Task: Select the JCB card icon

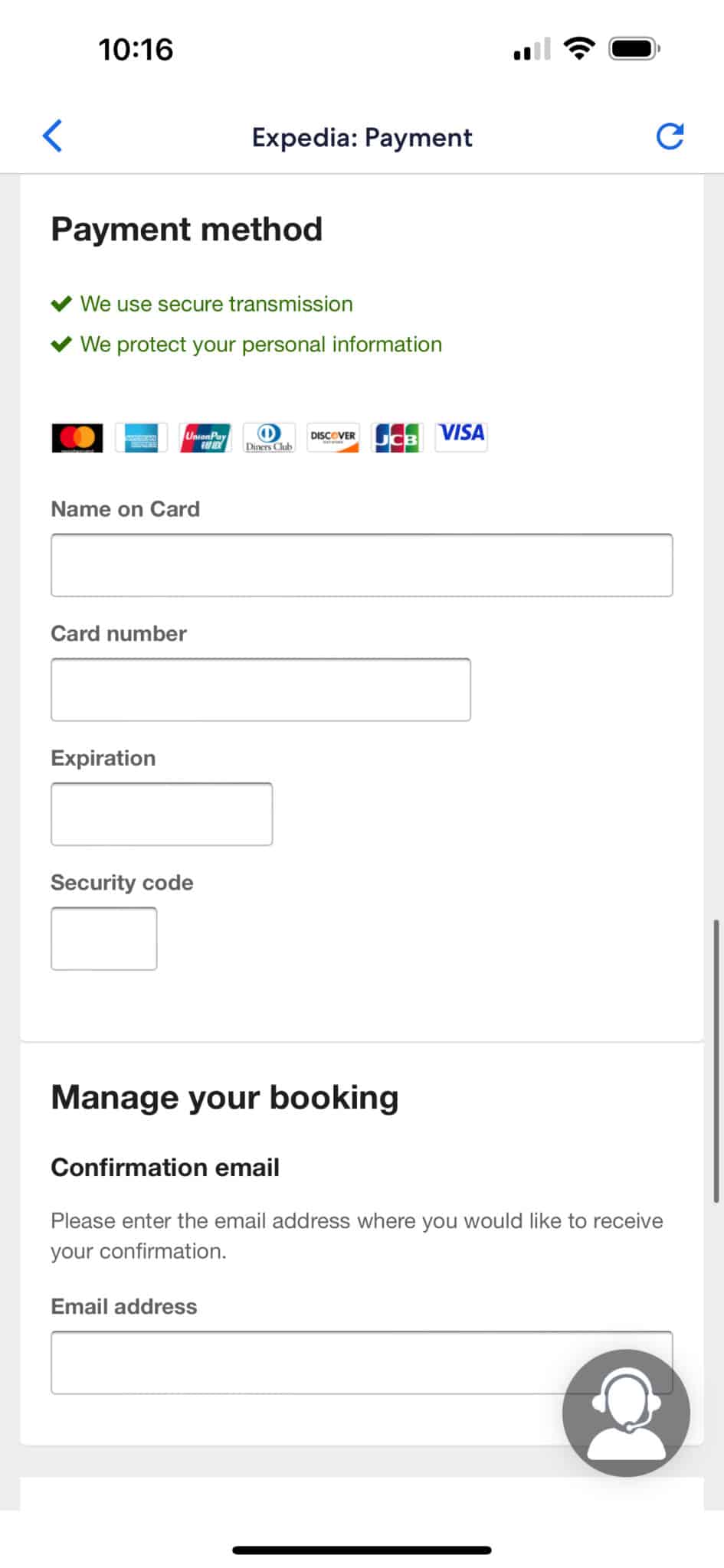Action: [x=396, y=436]
